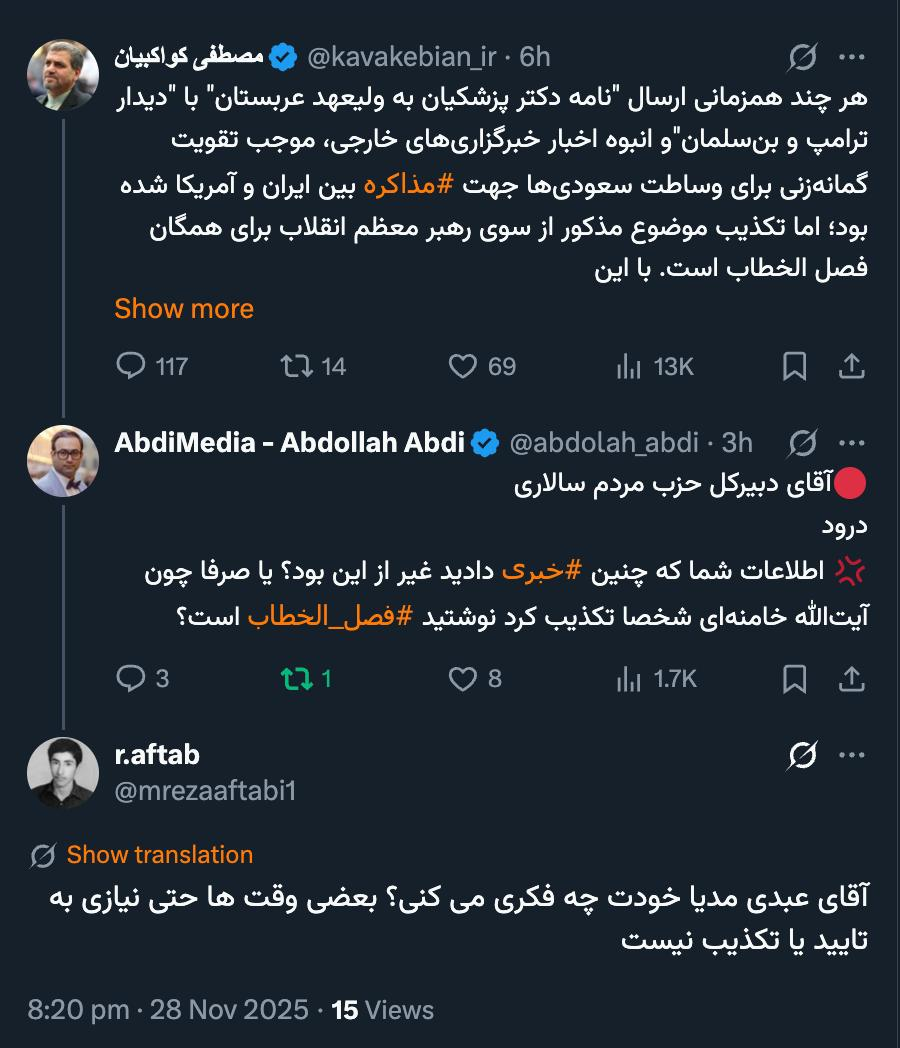Viewport: 900px width, 1048px height.
Task: Open more options for AbdiMedia's reply
Action: coord(853,443)
